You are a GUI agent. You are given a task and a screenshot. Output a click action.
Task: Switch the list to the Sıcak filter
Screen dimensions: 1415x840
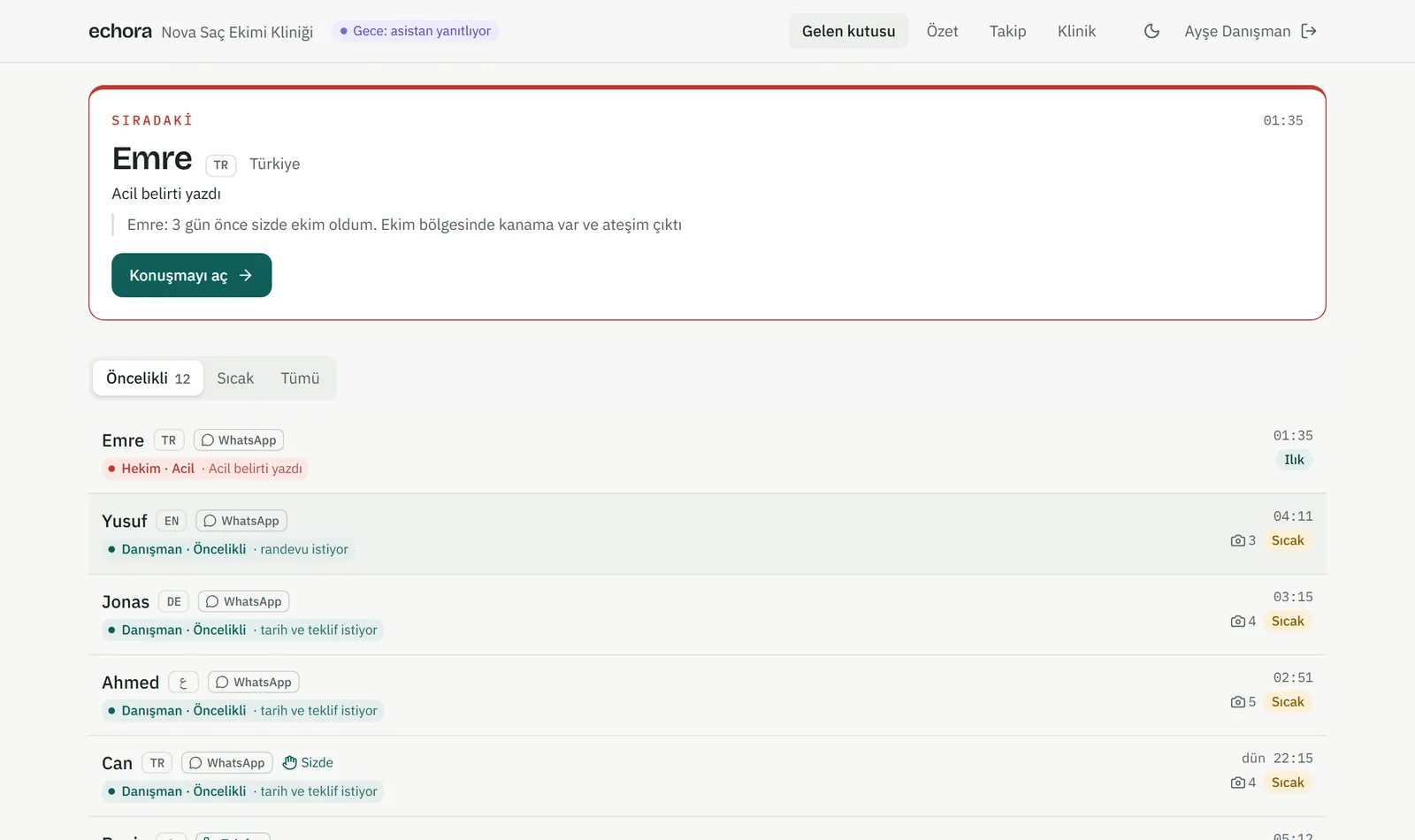pos(235,378)
